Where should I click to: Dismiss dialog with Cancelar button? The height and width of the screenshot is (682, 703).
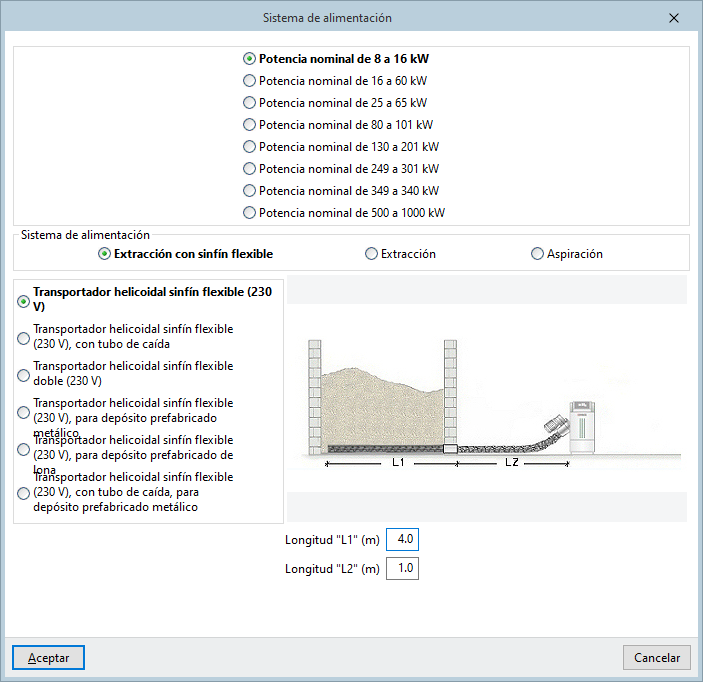(x=656, y=658)
